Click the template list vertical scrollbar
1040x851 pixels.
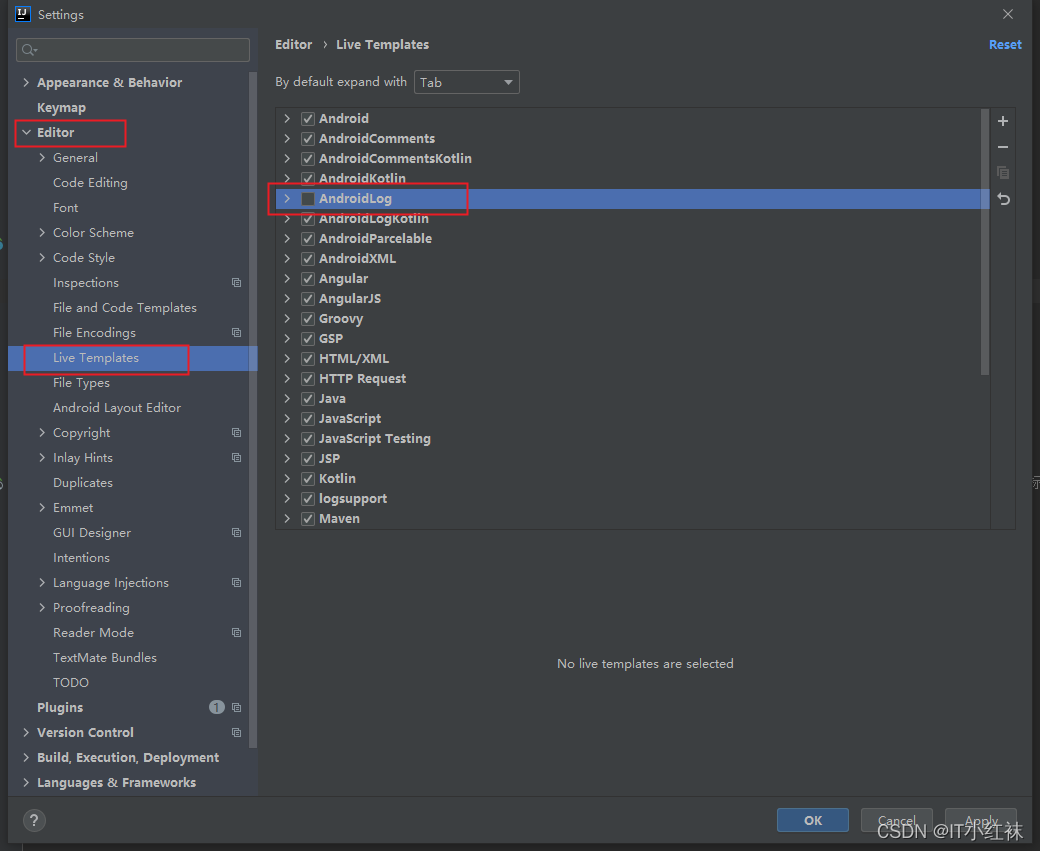click(984, 243)
